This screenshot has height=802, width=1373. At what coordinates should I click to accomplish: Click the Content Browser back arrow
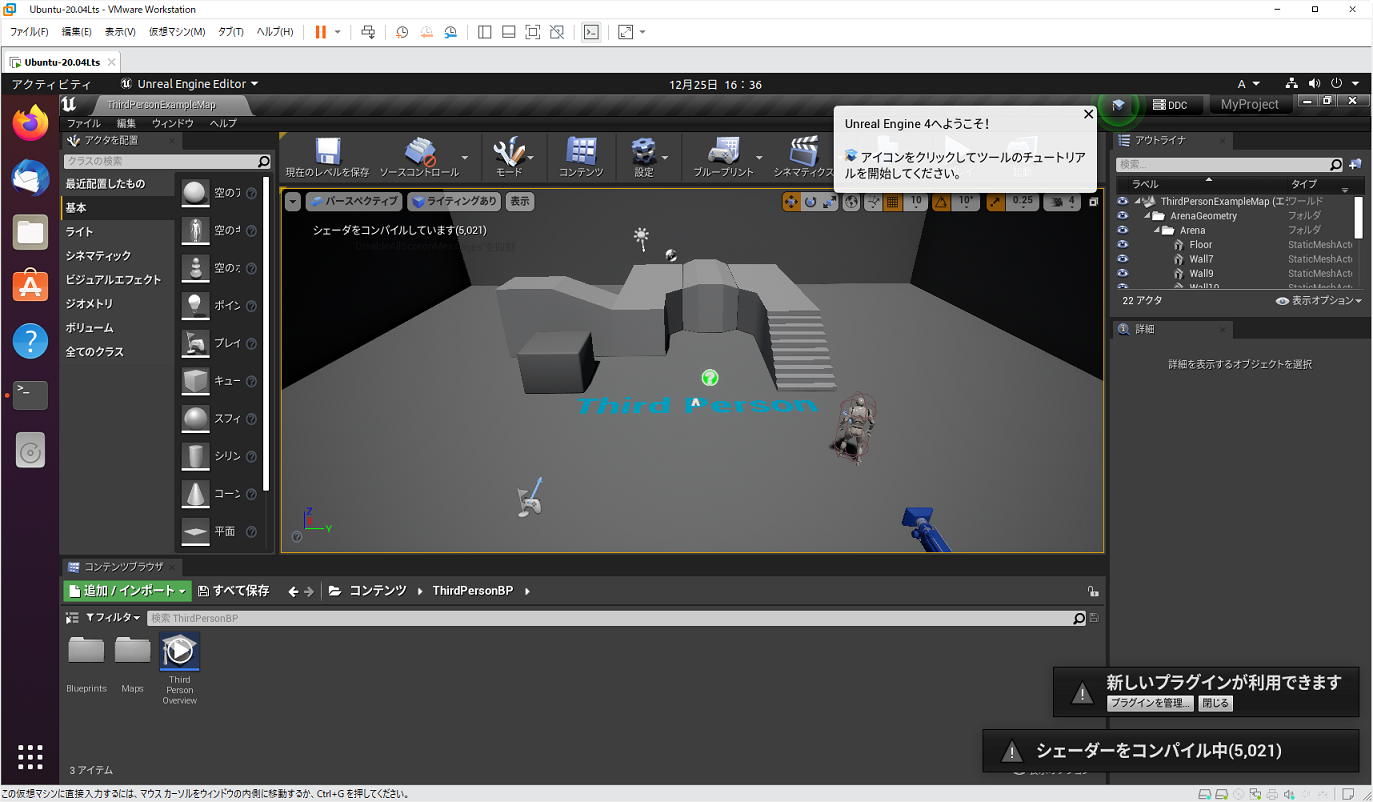coord(293,591)
